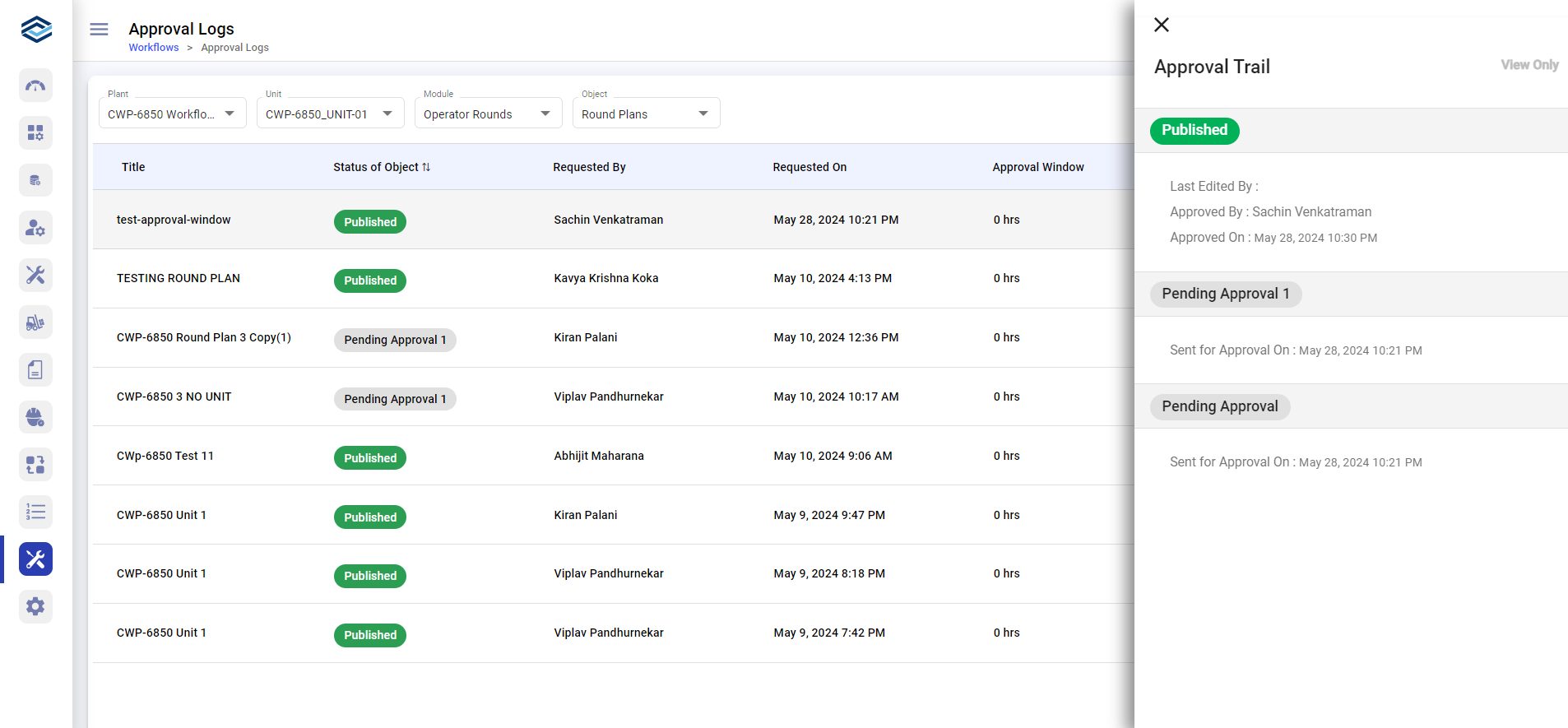Select the test-approval-window row title
Screen dimensions: 1568x728
(174, 220)
